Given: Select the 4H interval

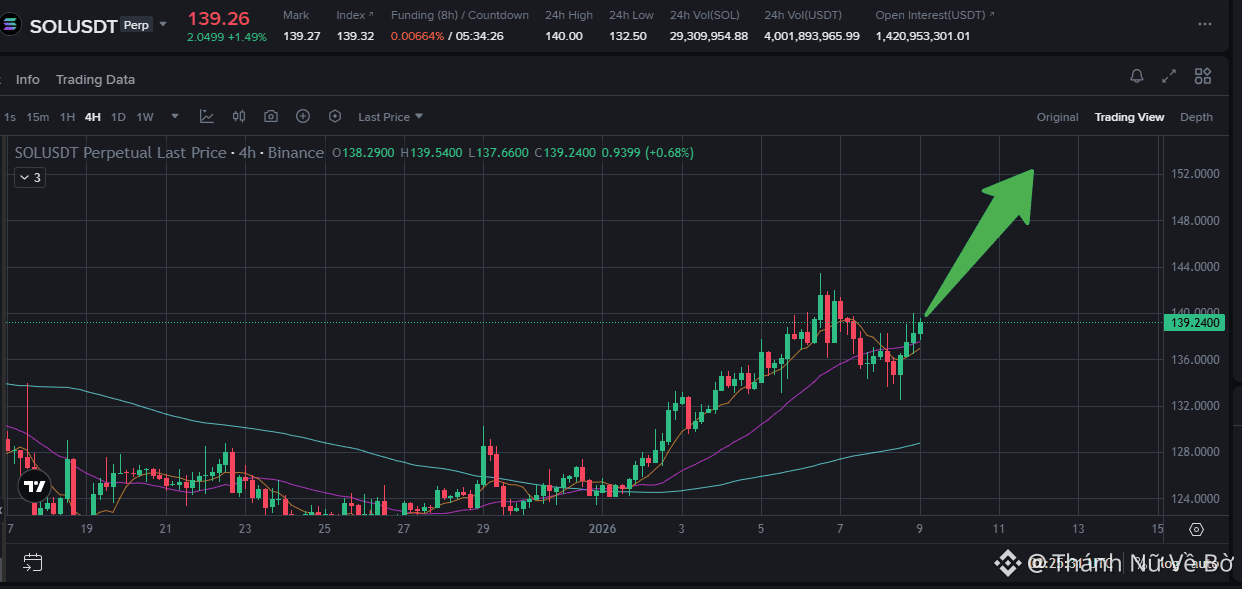Looking at the screenshot, I should (x=93, y=117).
